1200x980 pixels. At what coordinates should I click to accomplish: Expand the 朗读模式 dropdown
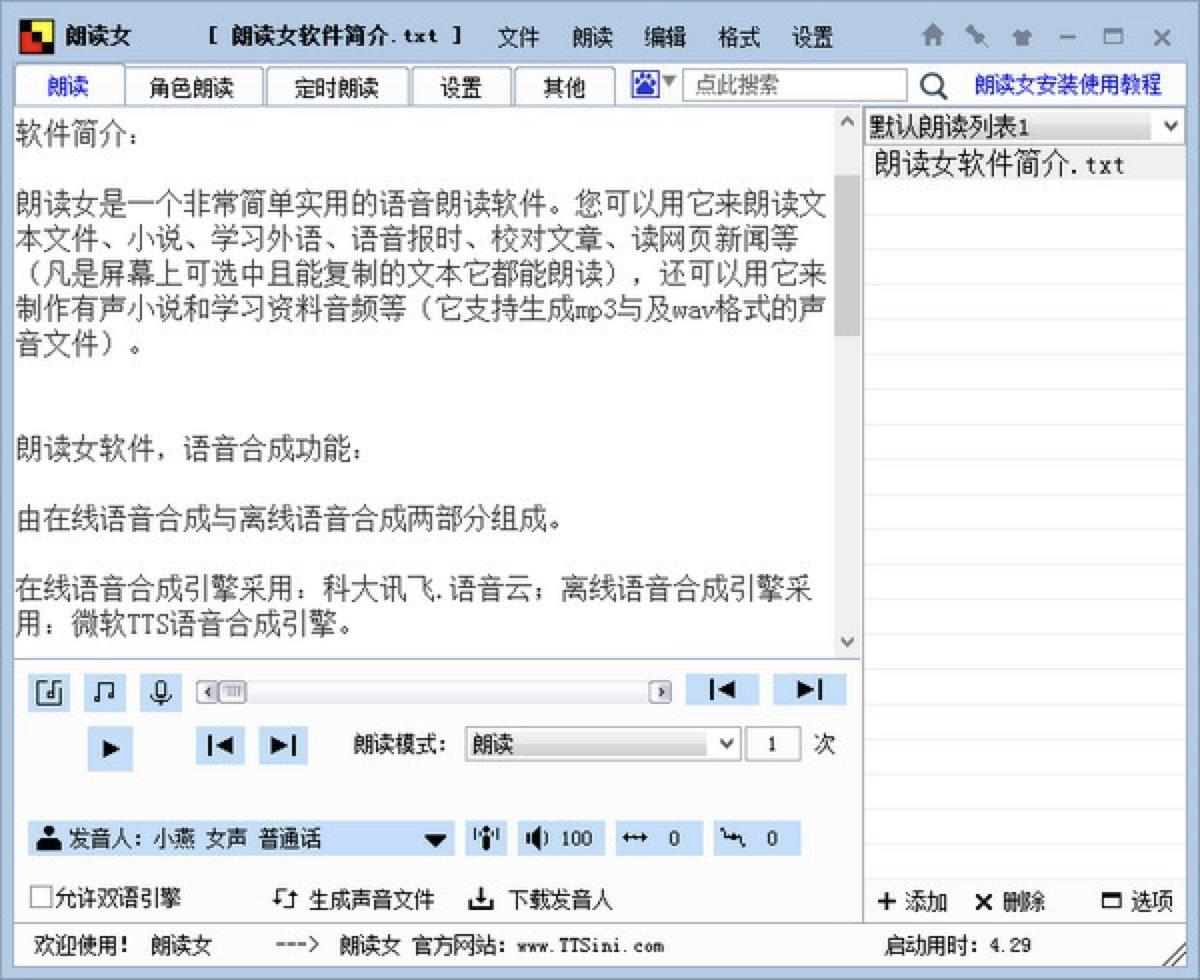pos(727,745)
